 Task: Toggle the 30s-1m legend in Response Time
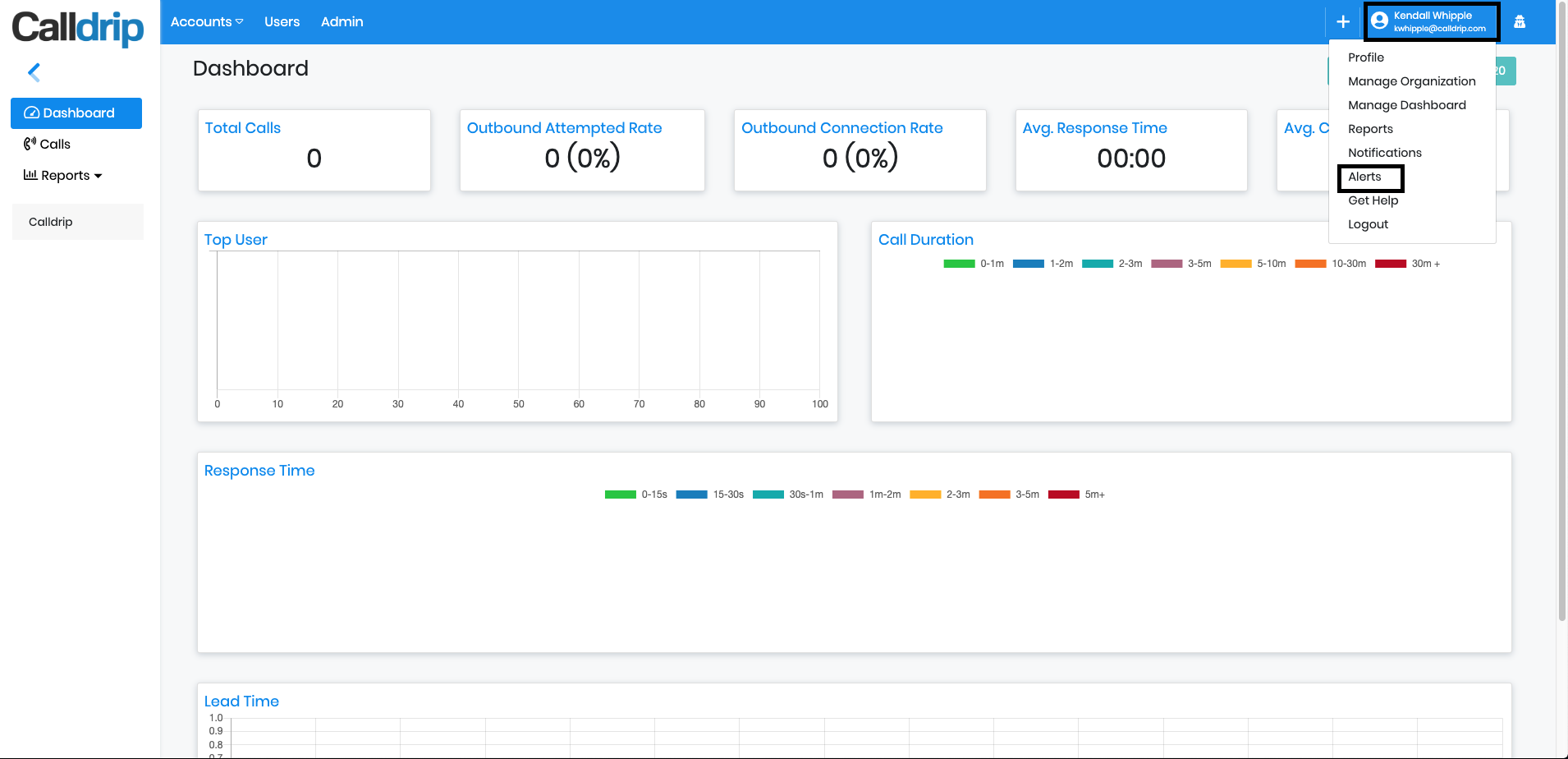pos(788,494)
